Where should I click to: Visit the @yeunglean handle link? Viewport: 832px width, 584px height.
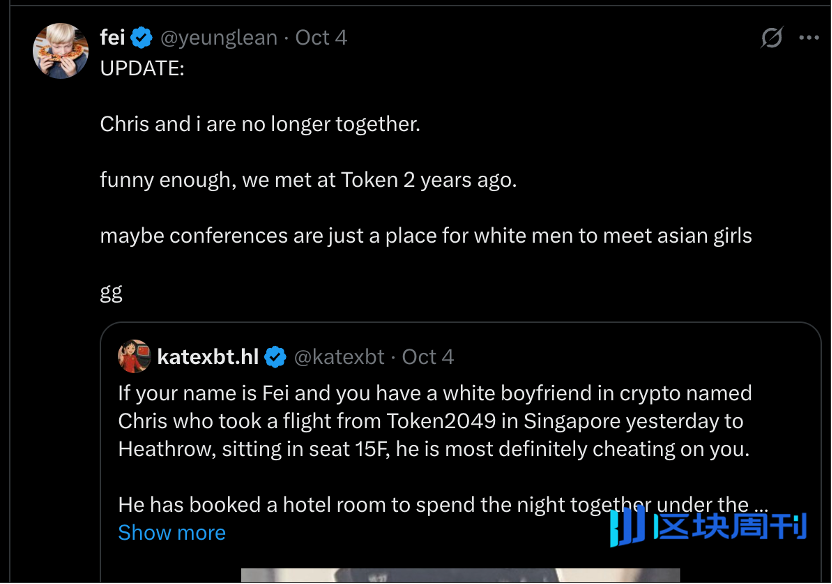pyautogui.click(x=219, y=38)
